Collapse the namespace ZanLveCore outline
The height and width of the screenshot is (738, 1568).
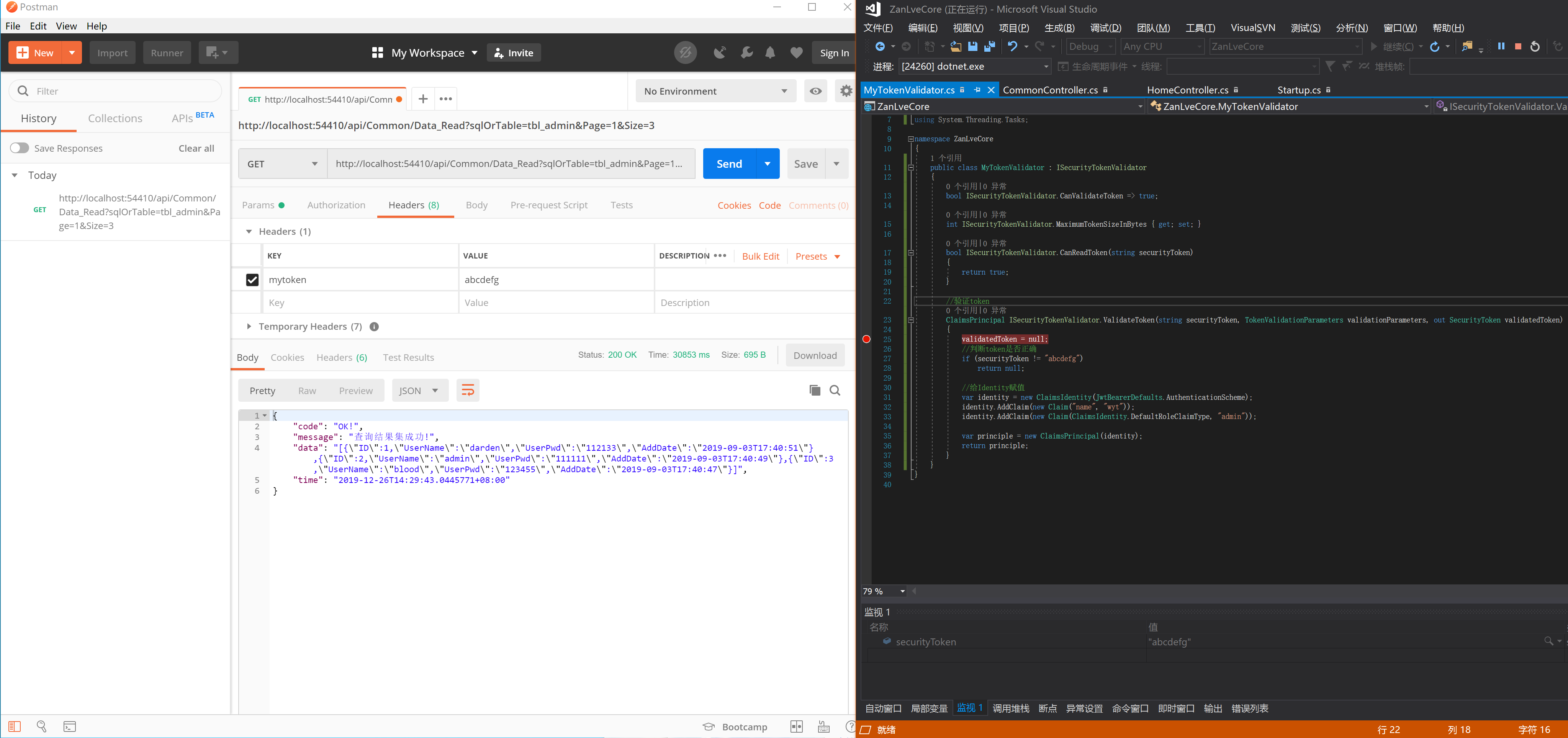tap(911, 139)
